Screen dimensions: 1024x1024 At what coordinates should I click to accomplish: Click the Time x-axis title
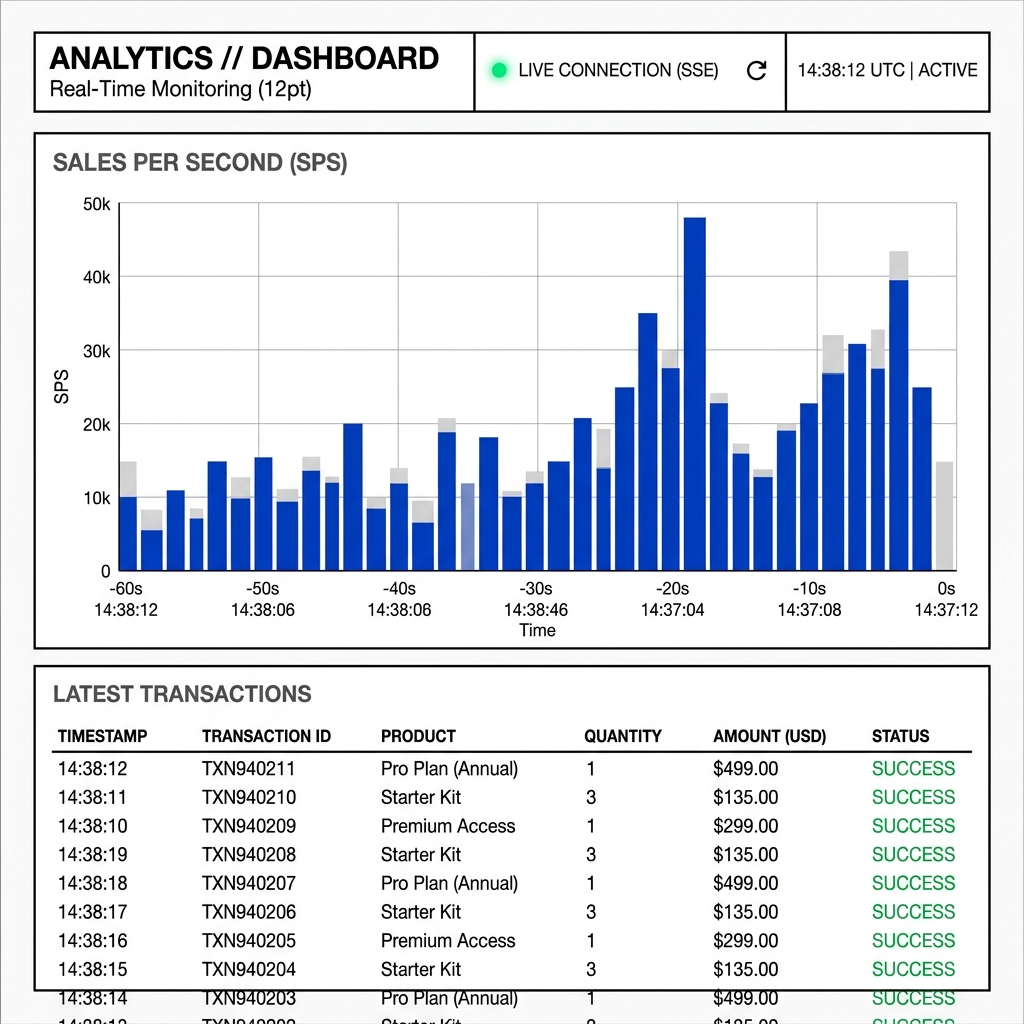pyautogui.click(x=537, y=630)
